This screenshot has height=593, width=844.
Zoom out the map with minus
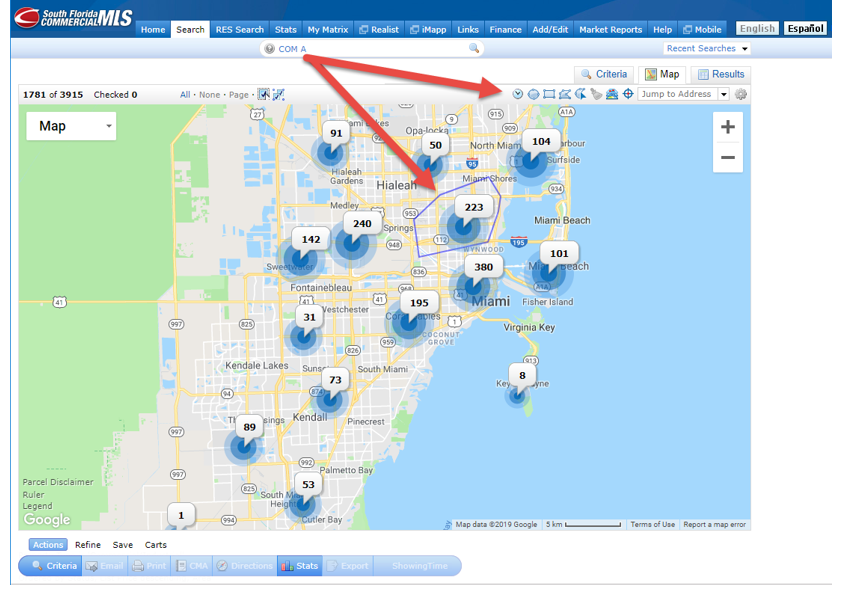click(728, 157)
